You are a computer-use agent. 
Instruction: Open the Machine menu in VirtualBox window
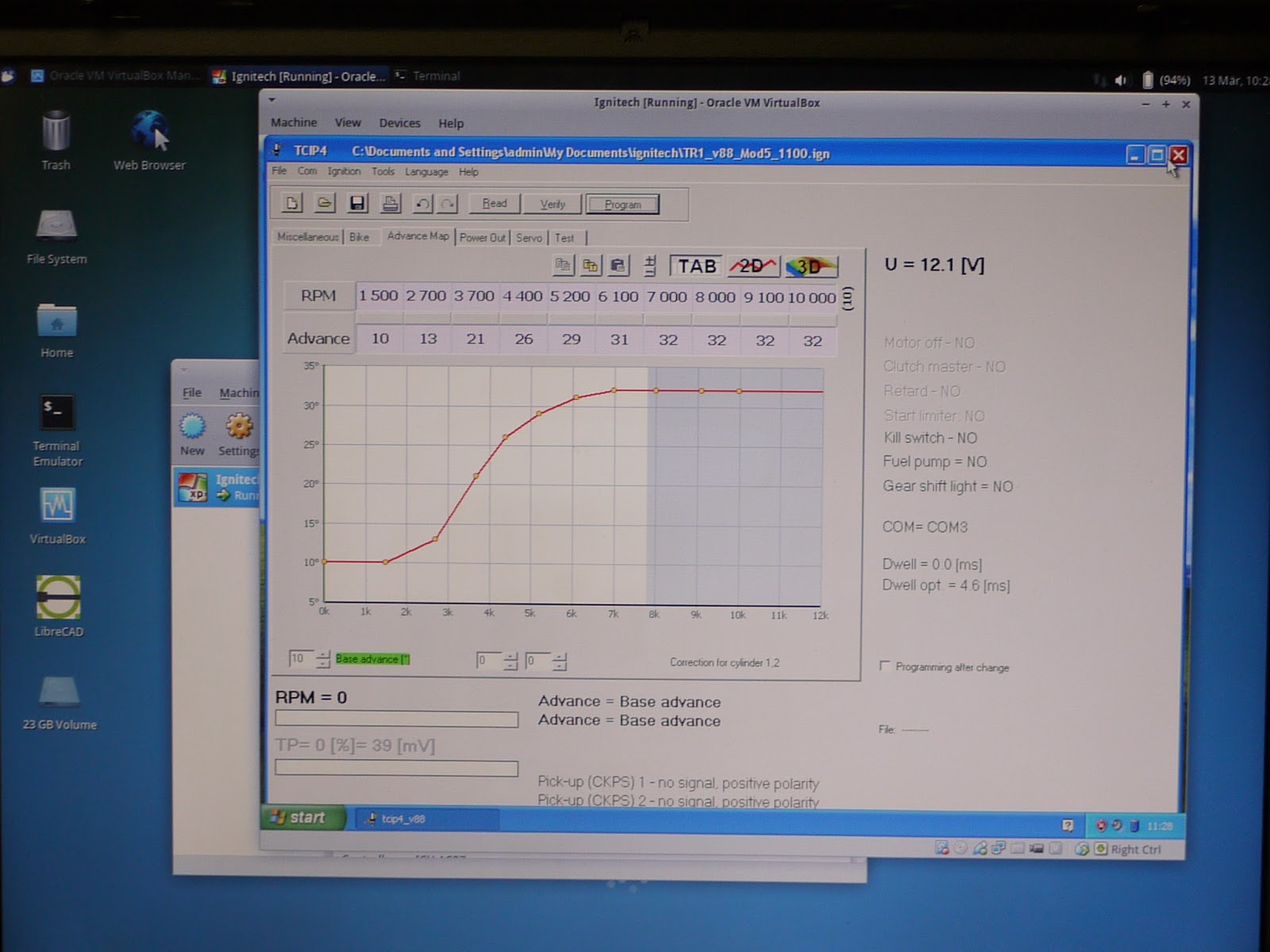[x=294, y=122]
